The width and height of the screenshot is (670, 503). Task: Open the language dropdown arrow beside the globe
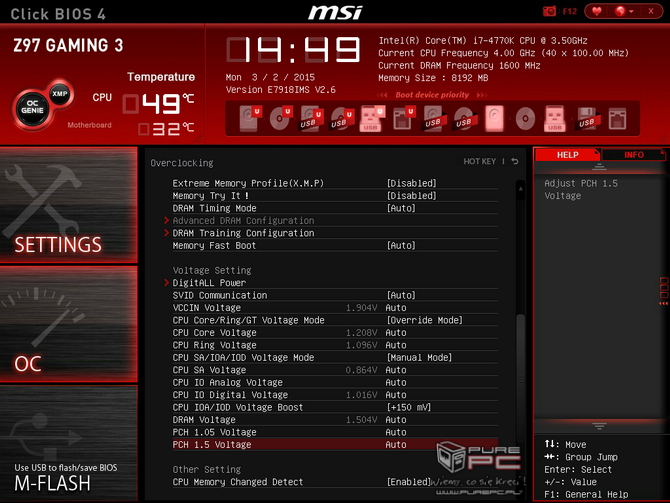coord(631,12)
